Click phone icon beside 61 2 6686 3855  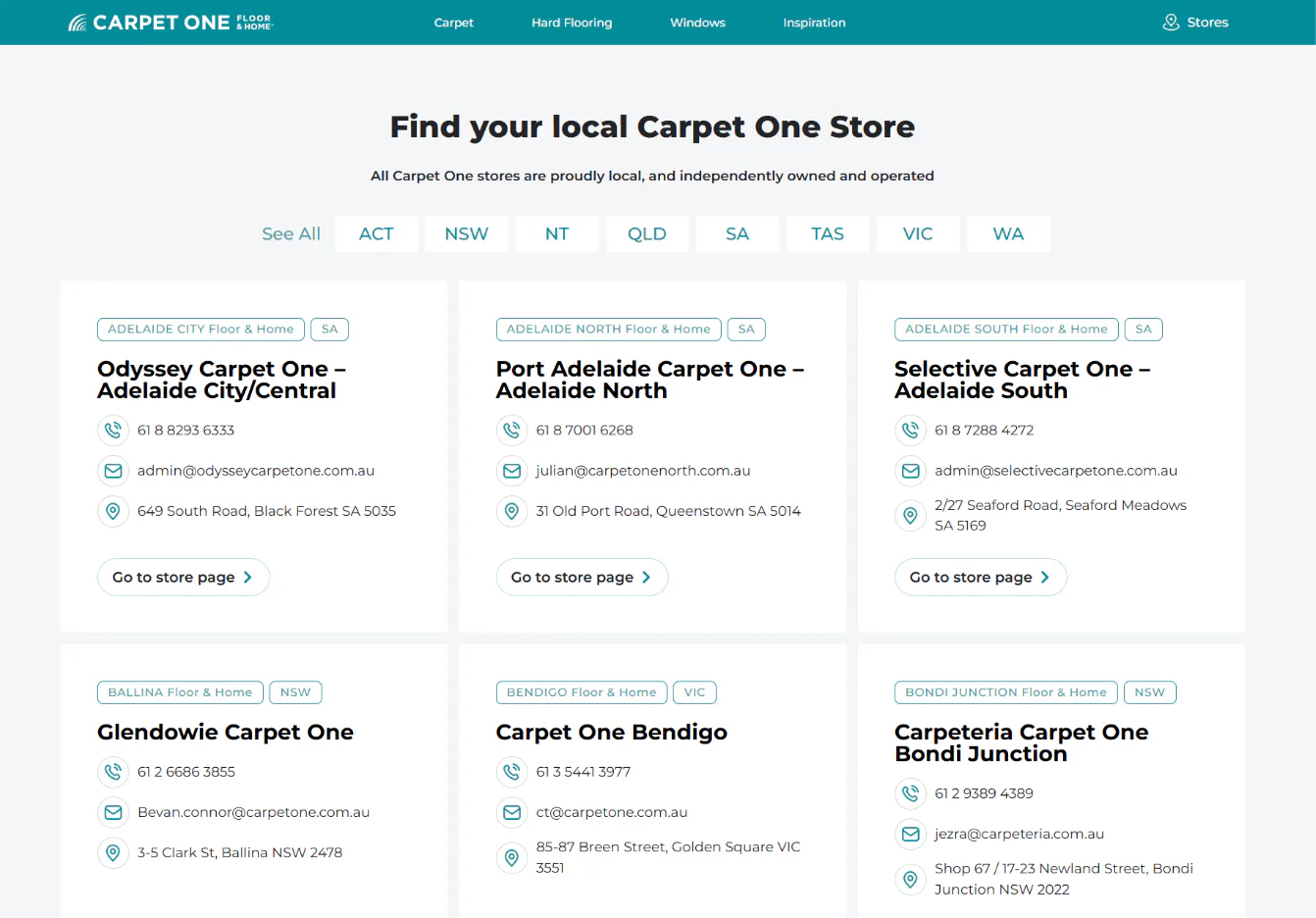click(x=113, y=772)
